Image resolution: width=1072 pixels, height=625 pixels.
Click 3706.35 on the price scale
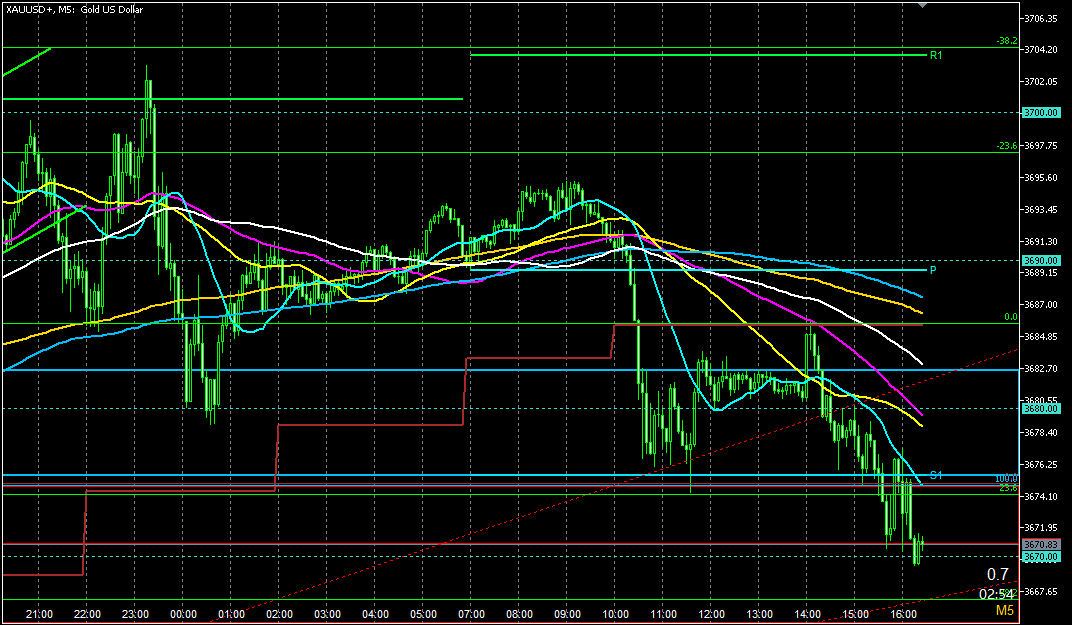(1044, 19)
